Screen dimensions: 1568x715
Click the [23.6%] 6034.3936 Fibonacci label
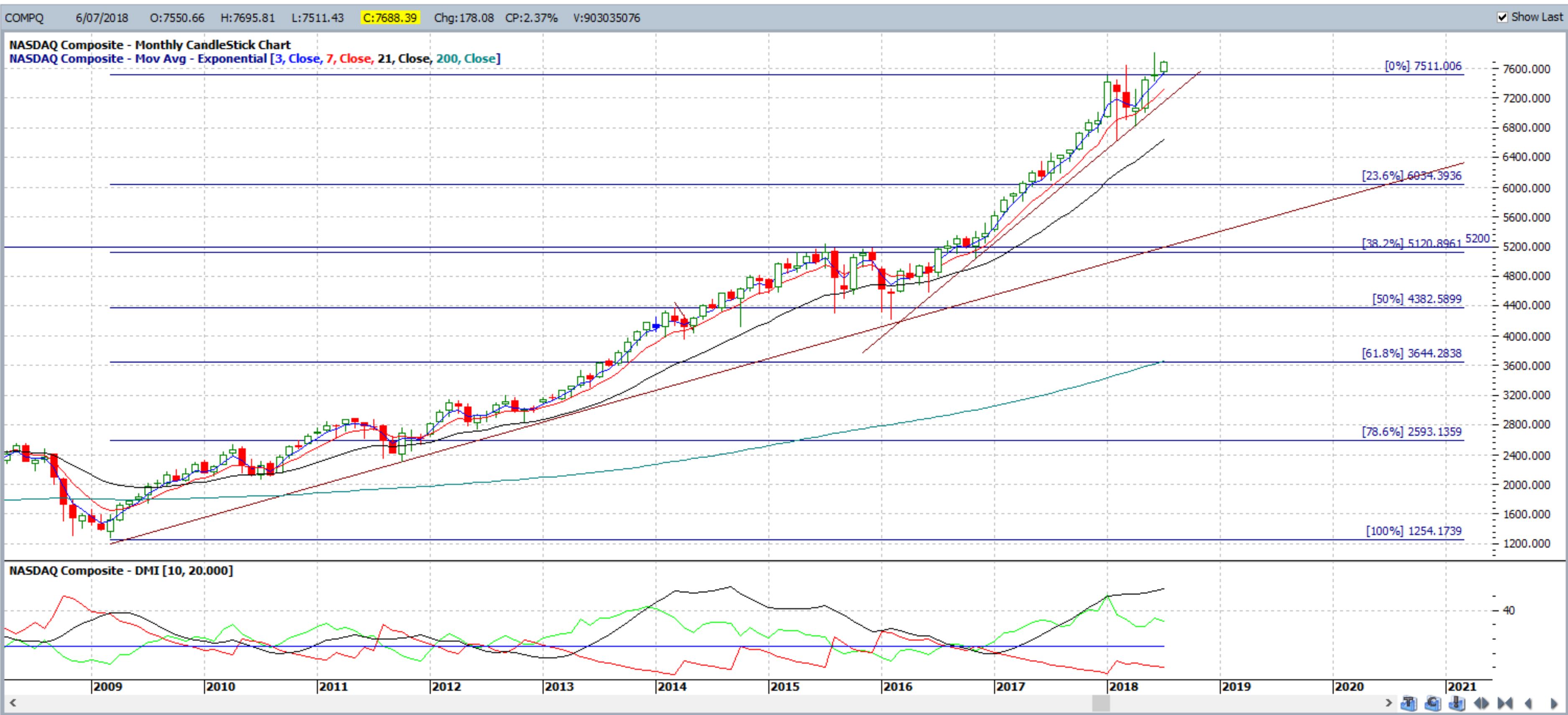[x=1412, y=175]
